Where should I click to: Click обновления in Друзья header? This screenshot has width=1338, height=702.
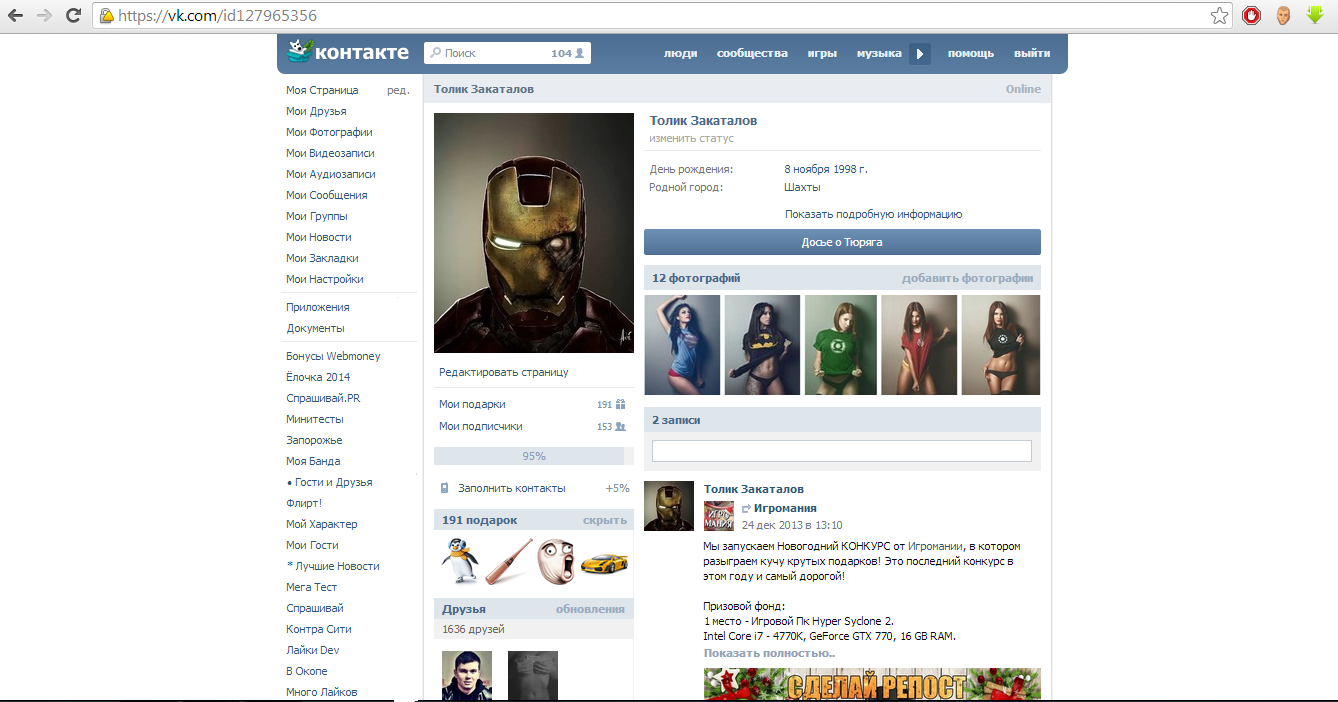[590, 609]
